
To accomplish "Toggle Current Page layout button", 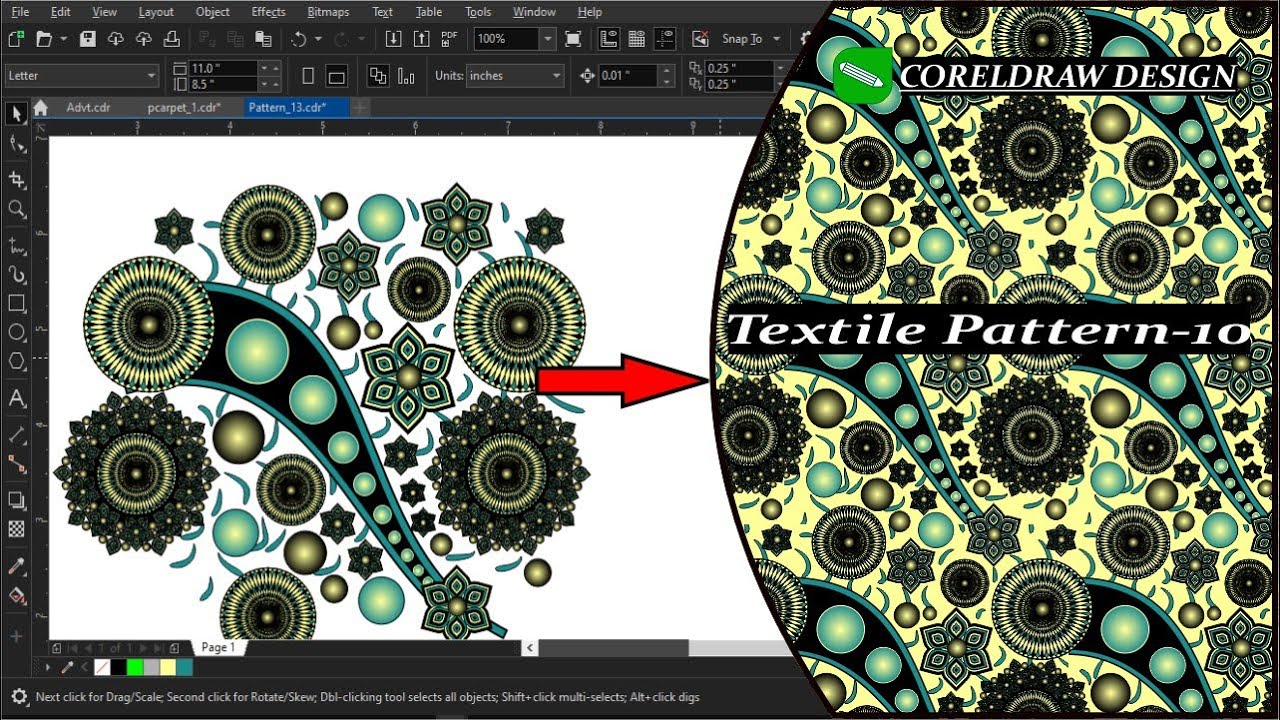I will tap(406, 76).
